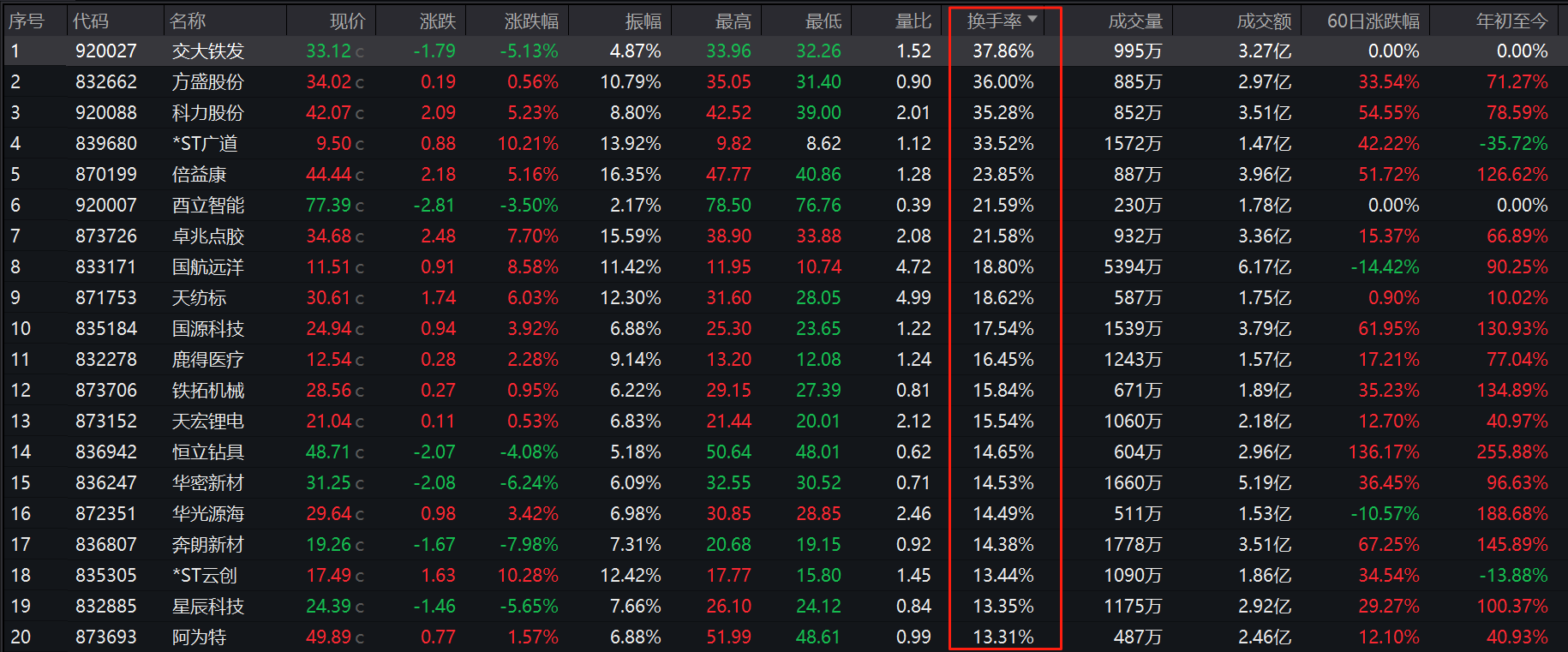The height and width of the screenshot is (652, 1568).
Task: Sort the table by 现价 column header
Action: tap(347, 21)
